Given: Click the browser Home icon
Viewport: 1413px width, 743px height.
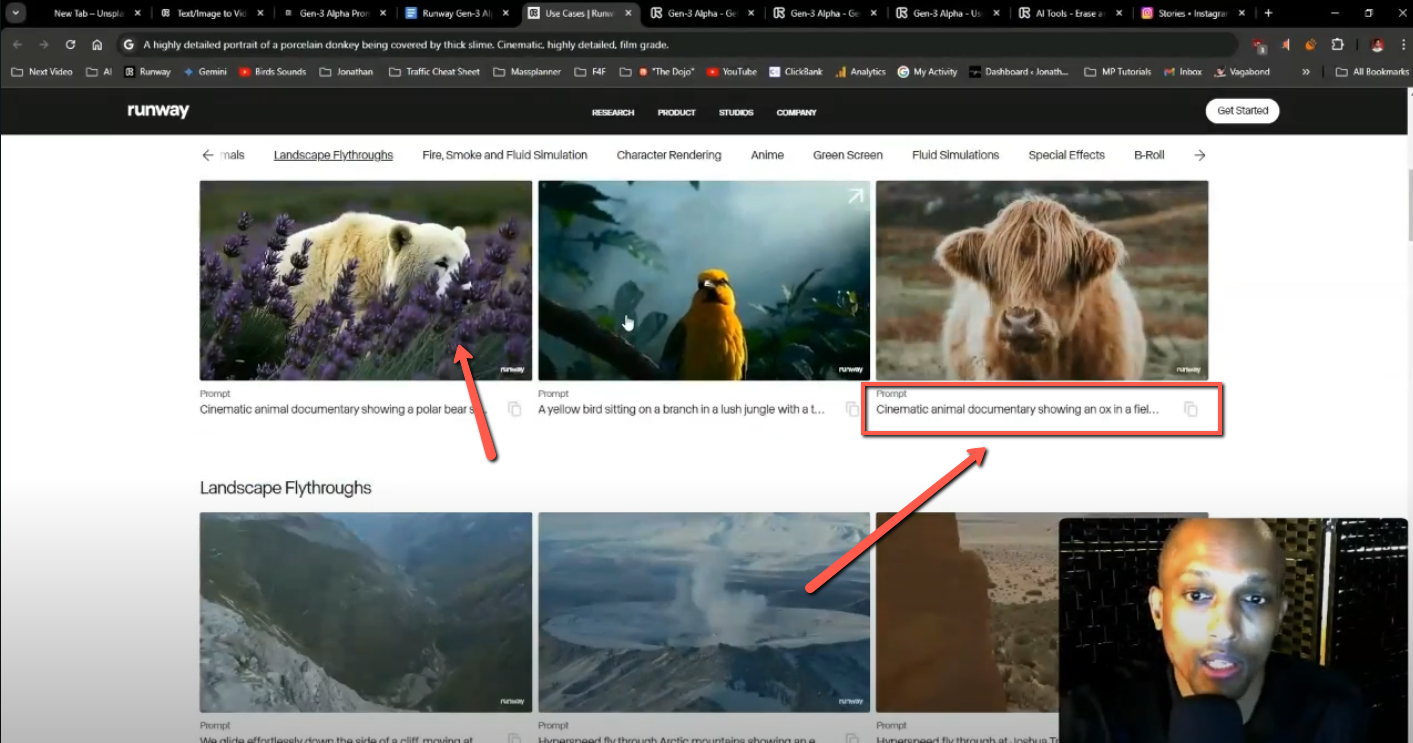Looking at the screenshot, I should pyautogui.click(x=99, y=44).
